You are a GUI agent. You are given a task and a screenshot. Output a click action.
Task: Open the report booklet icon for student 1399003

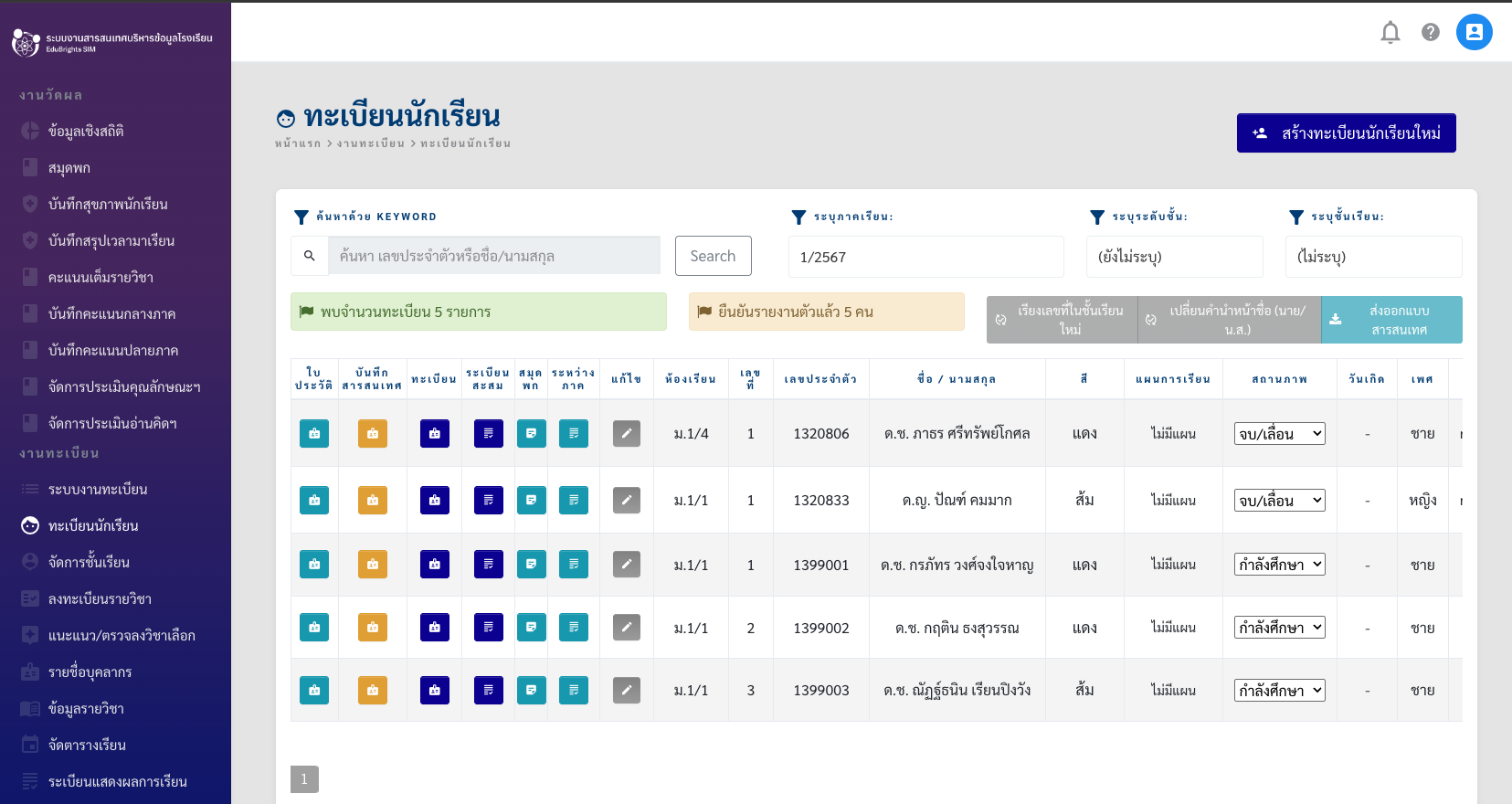pos(532,691)
